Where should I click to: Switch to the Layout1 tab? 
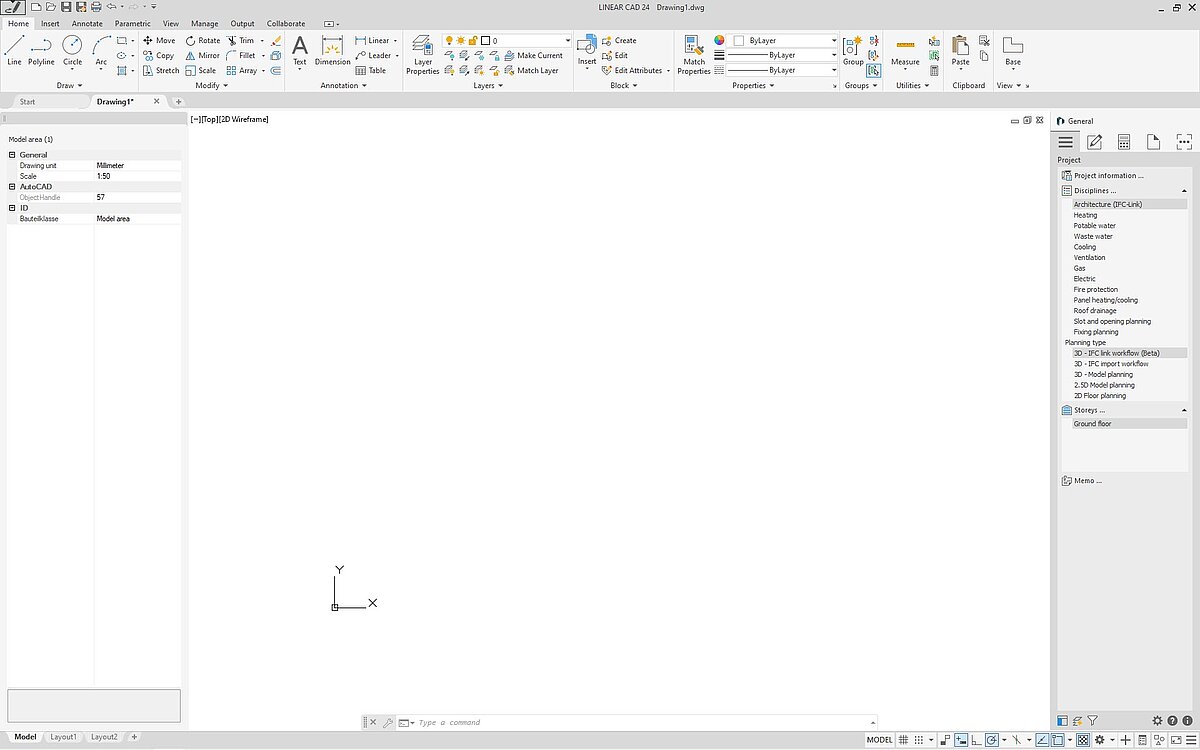tap(63, 737)
